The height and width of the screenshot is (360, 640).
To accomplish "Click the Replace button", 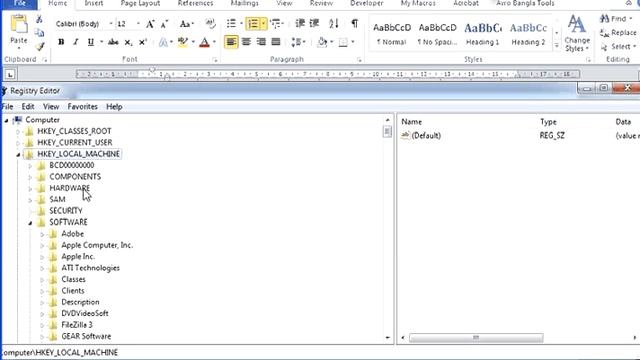I will pyautogui.click(x=619, y=33).
